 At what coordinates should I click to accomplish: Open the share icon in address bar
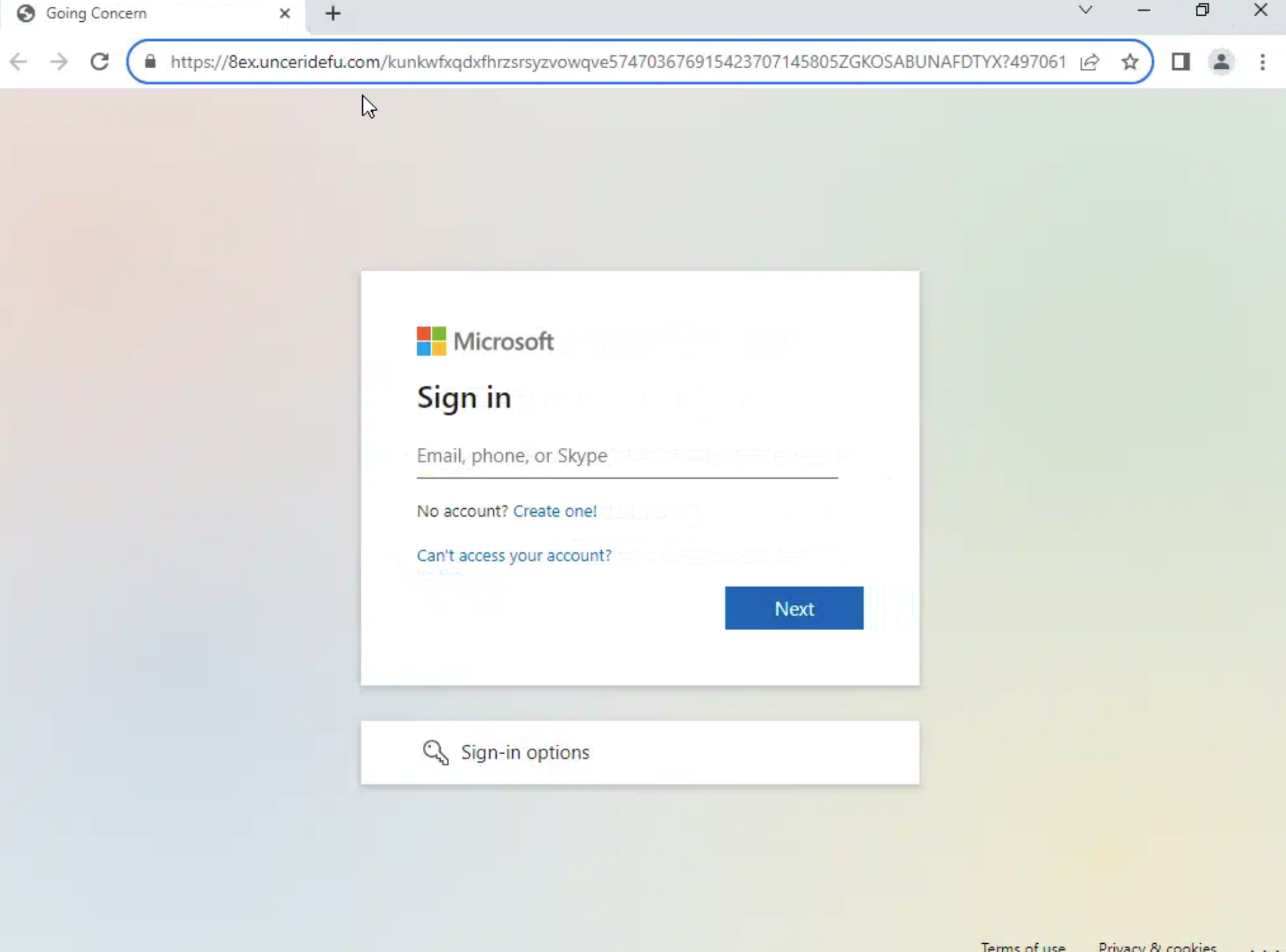pyautogui.click(x=1091, y=61)
